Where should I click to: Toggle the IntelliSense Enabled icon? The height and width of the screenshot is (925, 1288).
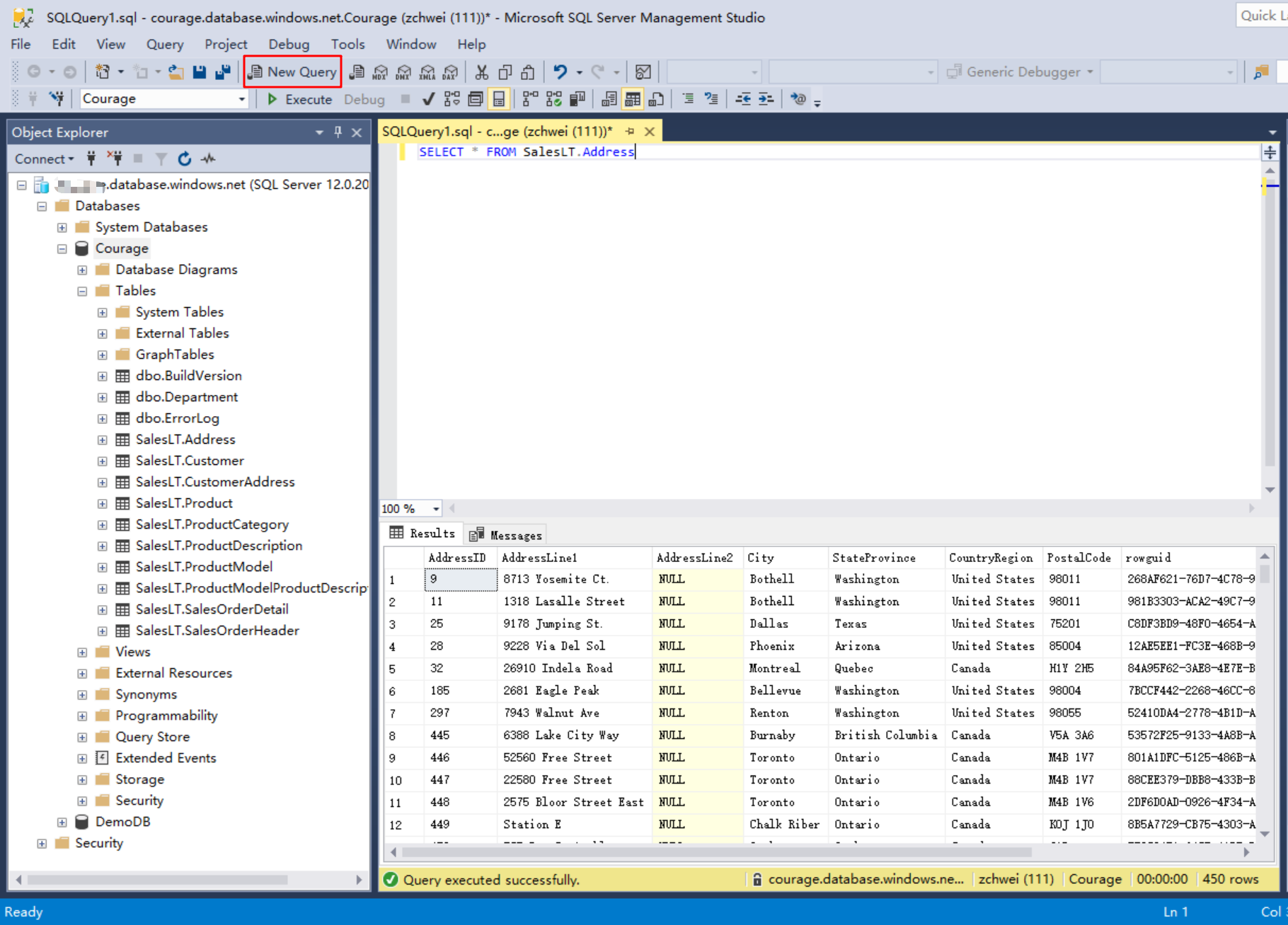point(499,99)
